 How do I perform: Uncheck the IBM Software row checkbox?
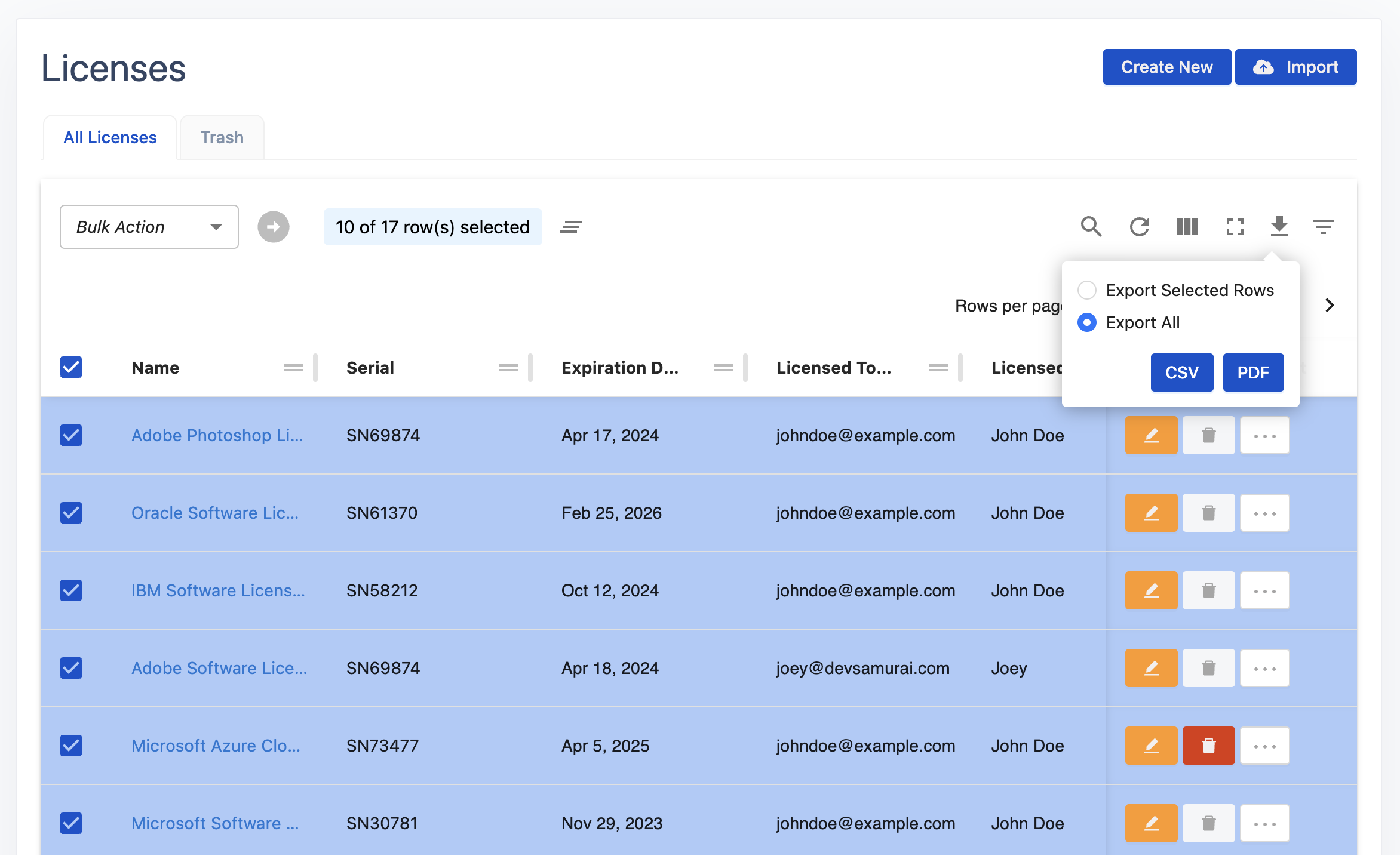71,590
